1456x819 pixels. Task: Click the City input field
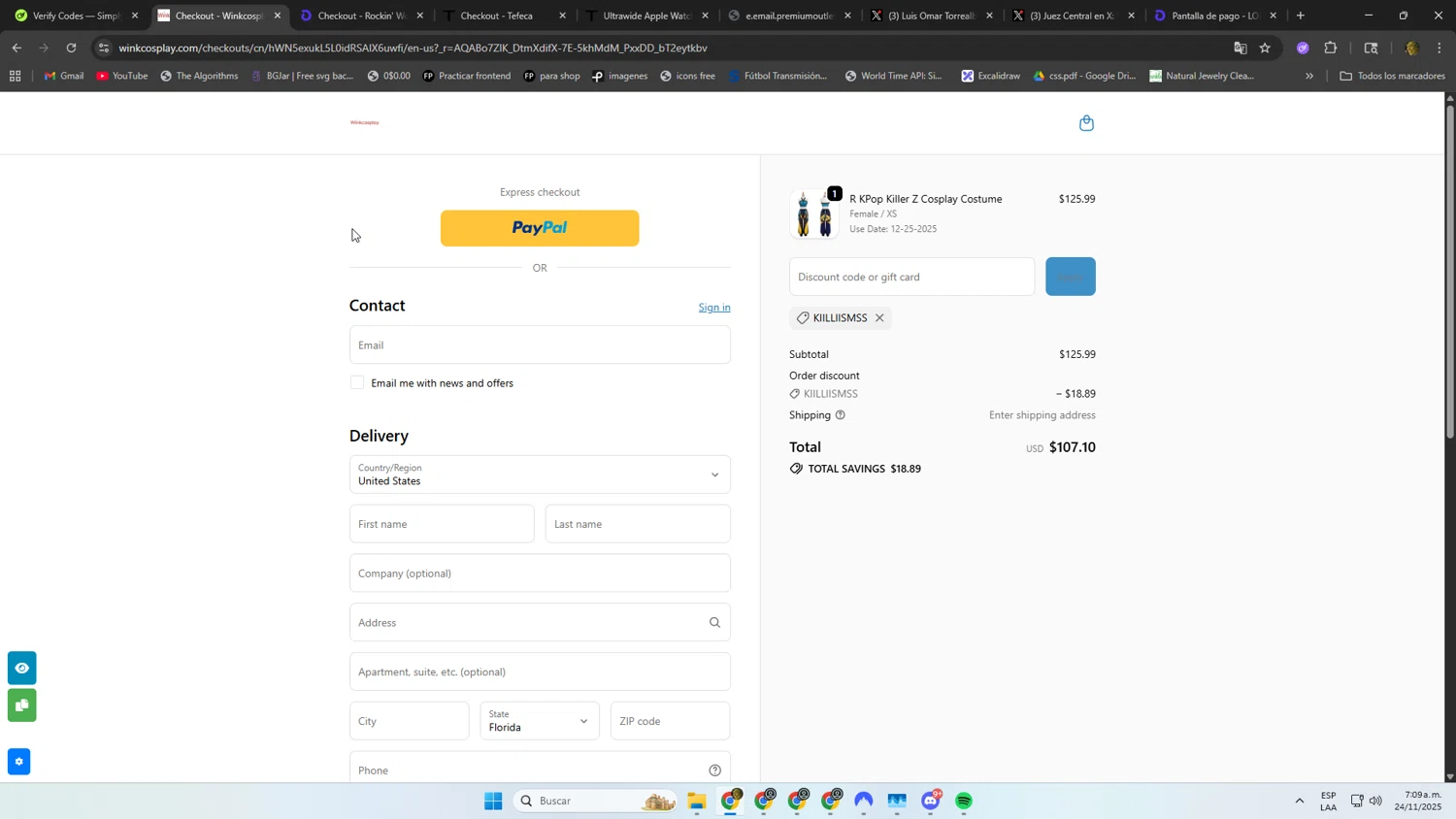(409, 721)
